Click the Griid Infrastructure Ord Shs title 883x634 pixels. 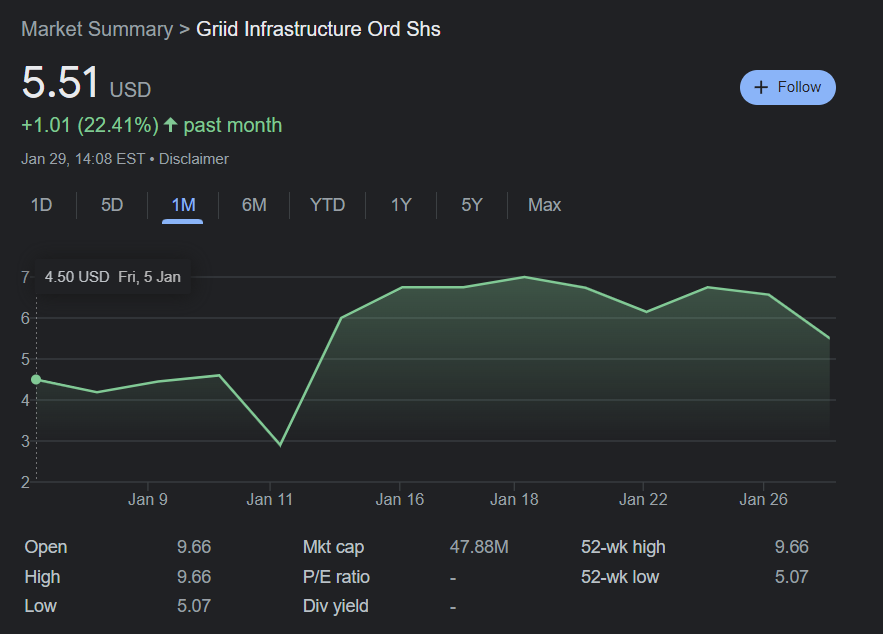pyautogui.click(x=318, y=29)
